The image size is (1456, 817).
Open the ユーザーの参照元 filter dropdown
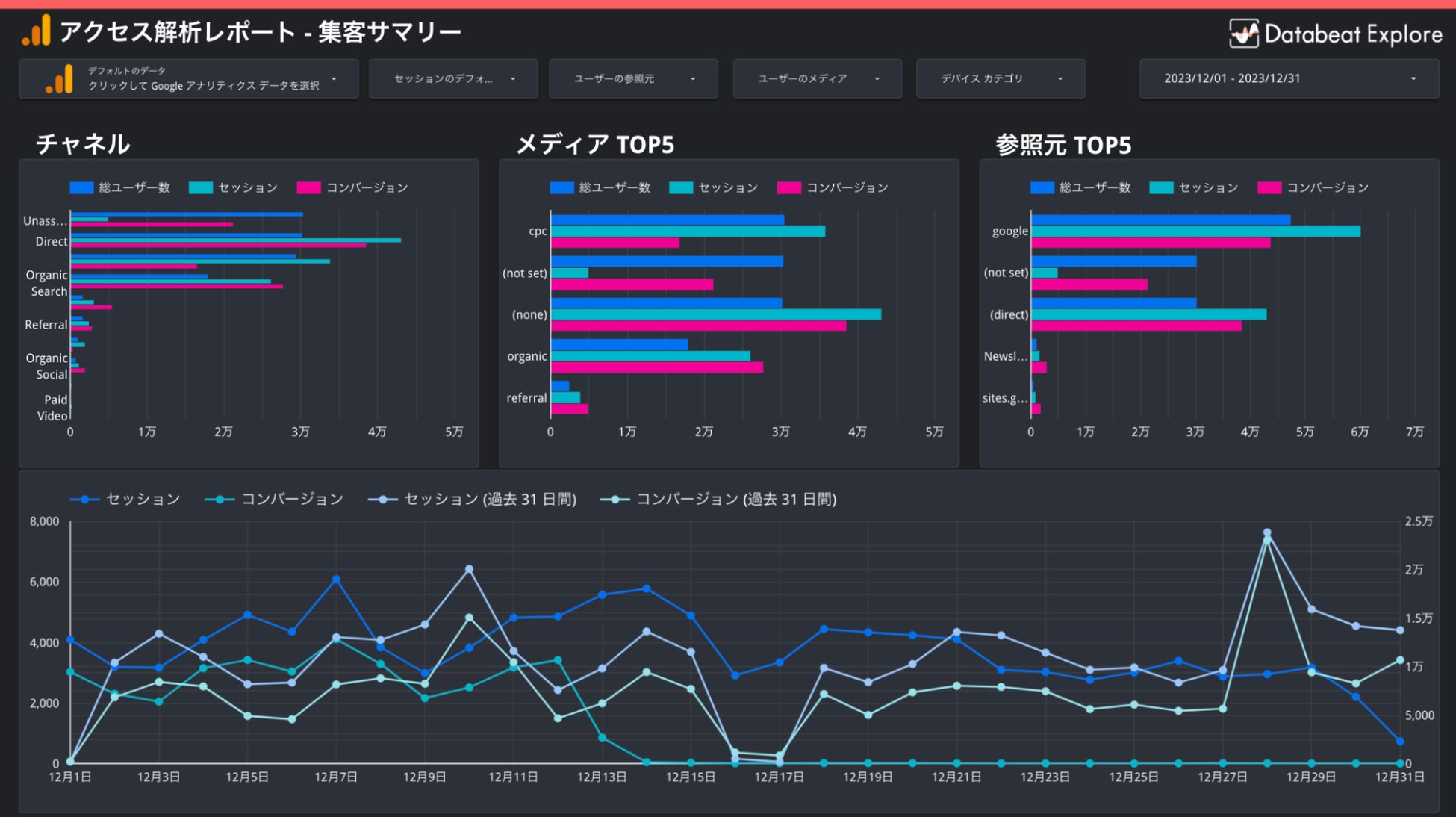[633, 79]
